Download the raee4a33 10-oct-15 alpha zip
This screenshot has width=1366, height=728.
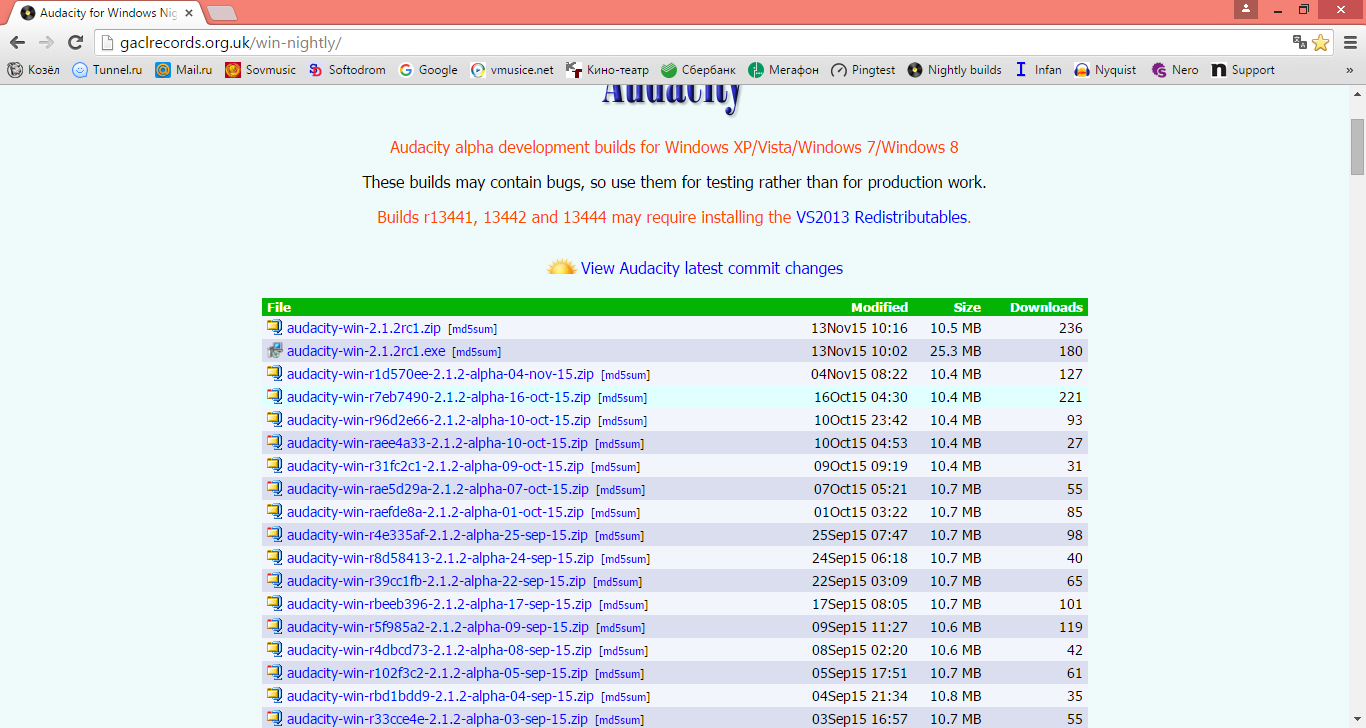click(437, 443)
